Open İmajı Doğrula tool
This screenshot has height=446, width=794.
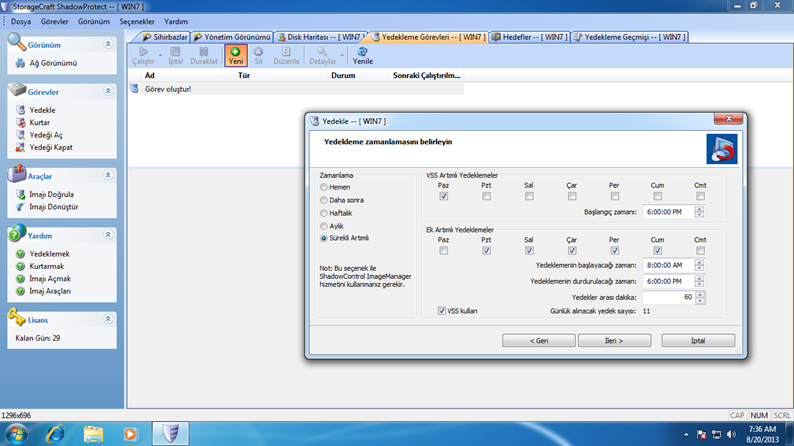click(51, 194)
